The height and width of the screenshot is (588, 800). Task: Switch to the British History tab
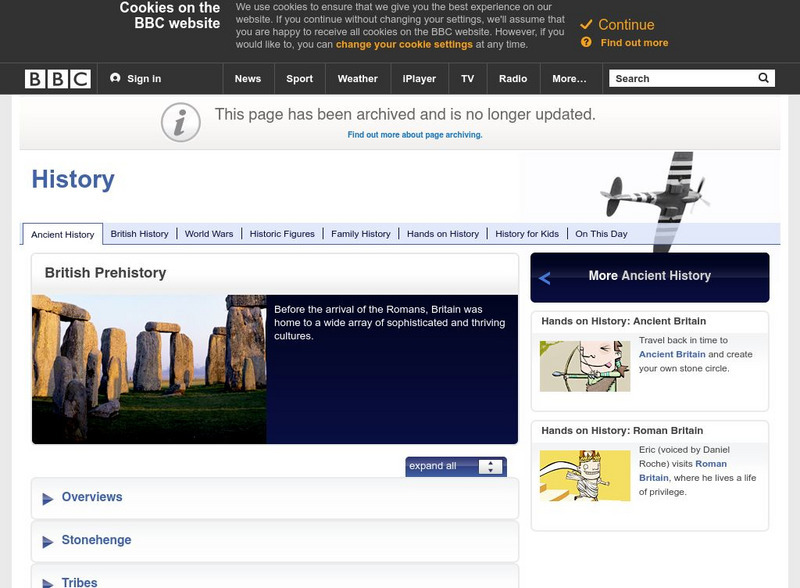pos(139,234)
